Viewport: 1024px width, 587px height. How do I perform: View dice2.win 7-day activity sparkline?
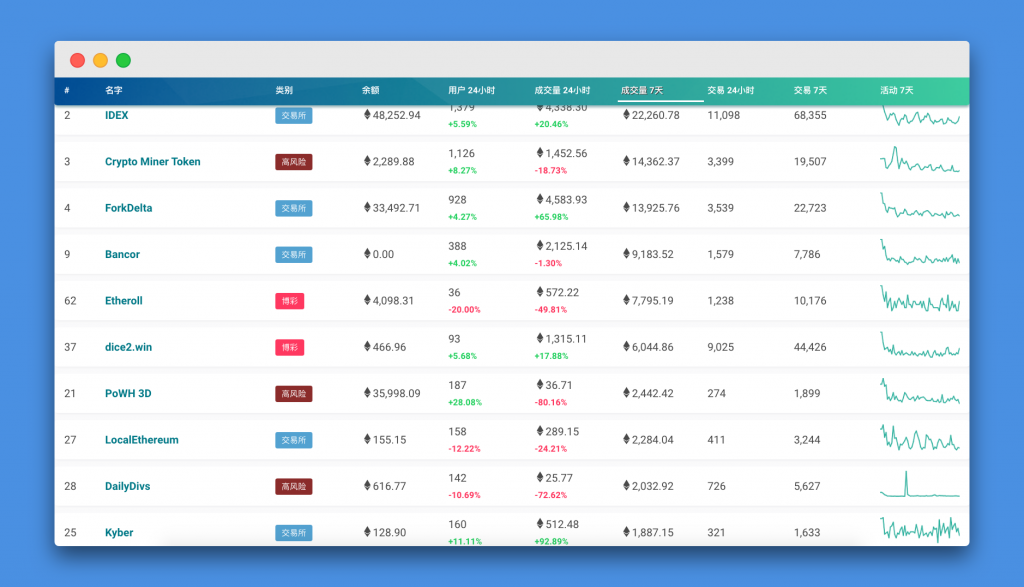[920, 345]
